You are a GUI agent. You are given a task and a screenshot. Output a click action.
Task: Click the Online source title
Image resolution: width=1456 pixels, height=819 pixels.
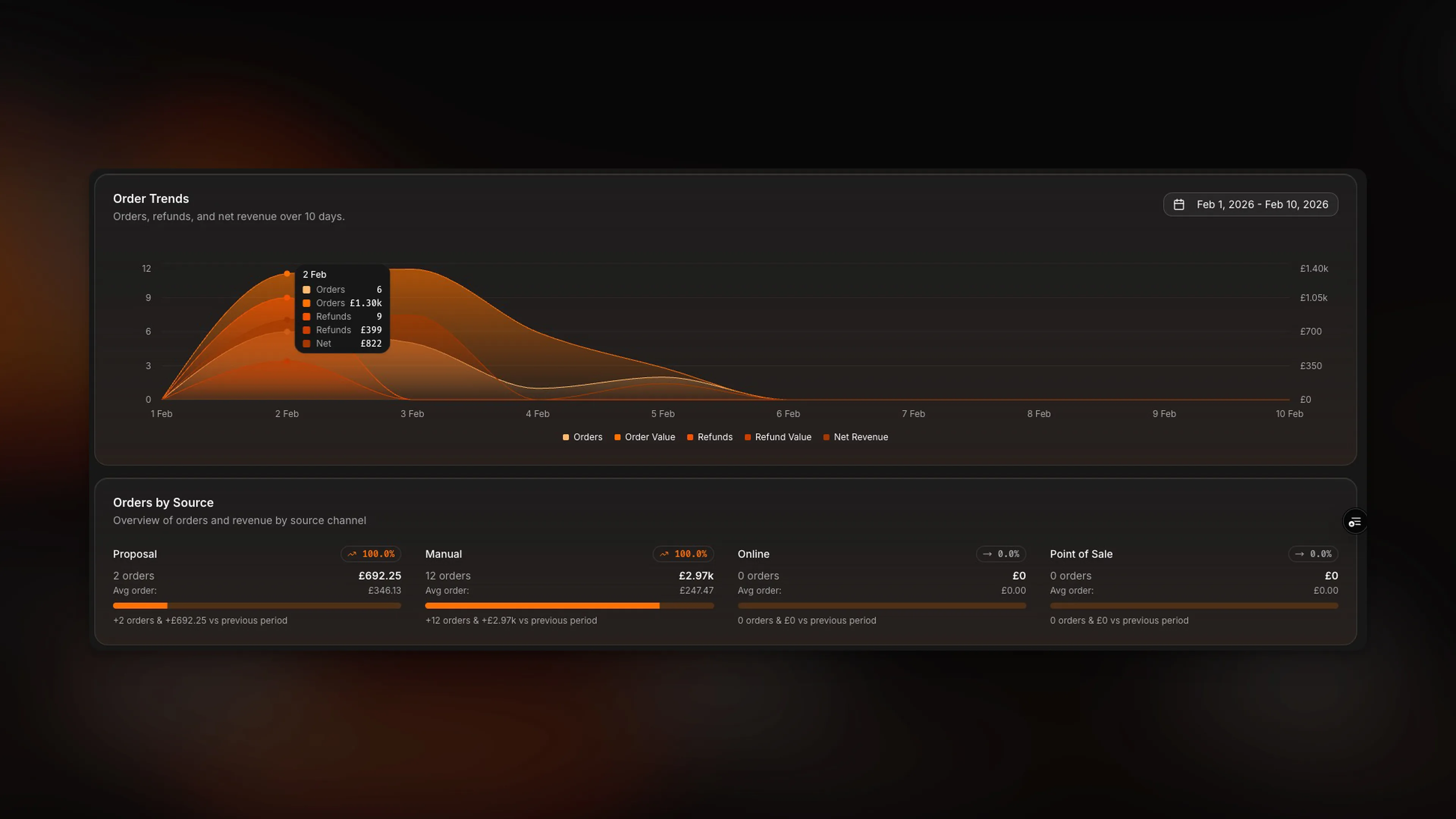[753, 554]
